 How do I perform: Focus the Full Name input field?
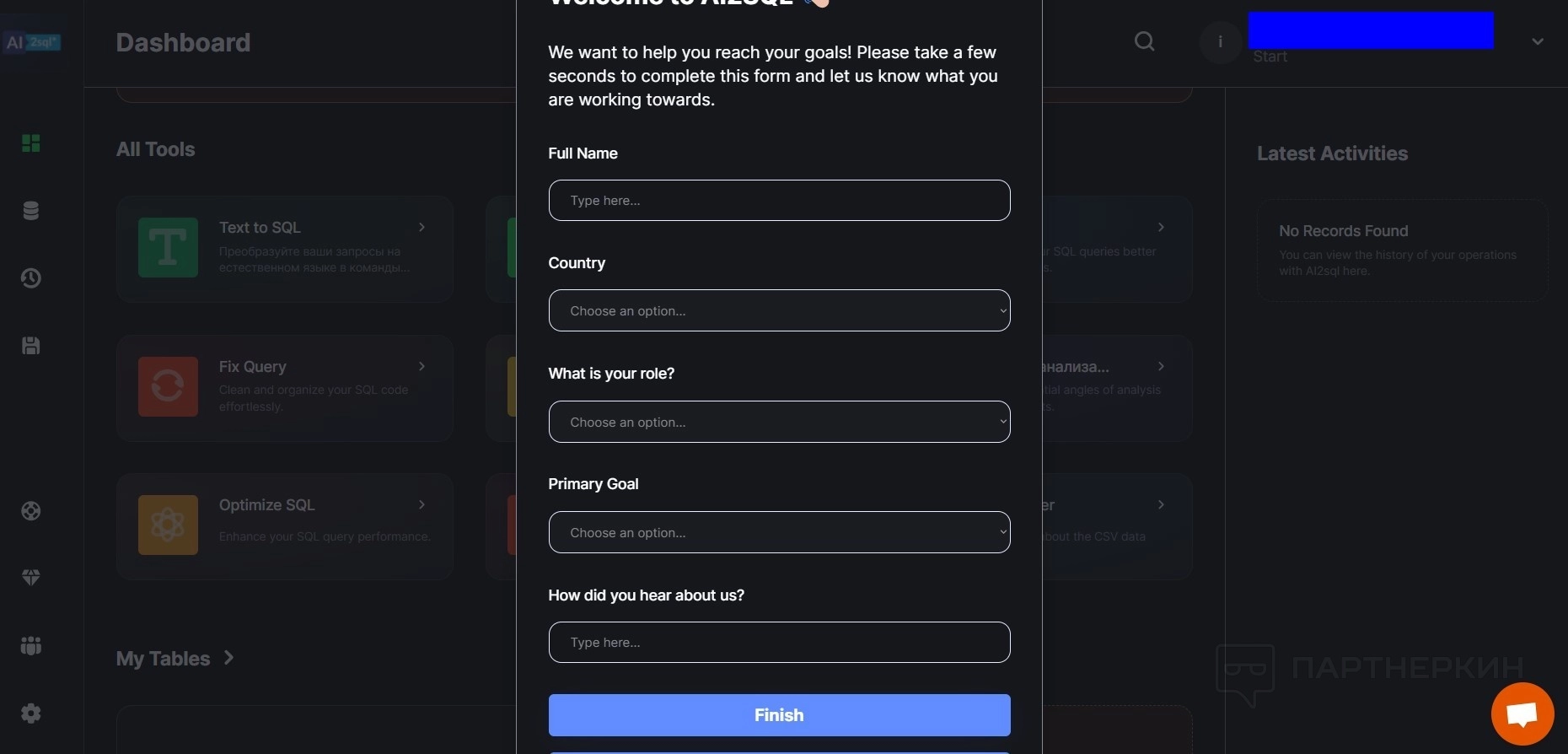pos(779,201)
